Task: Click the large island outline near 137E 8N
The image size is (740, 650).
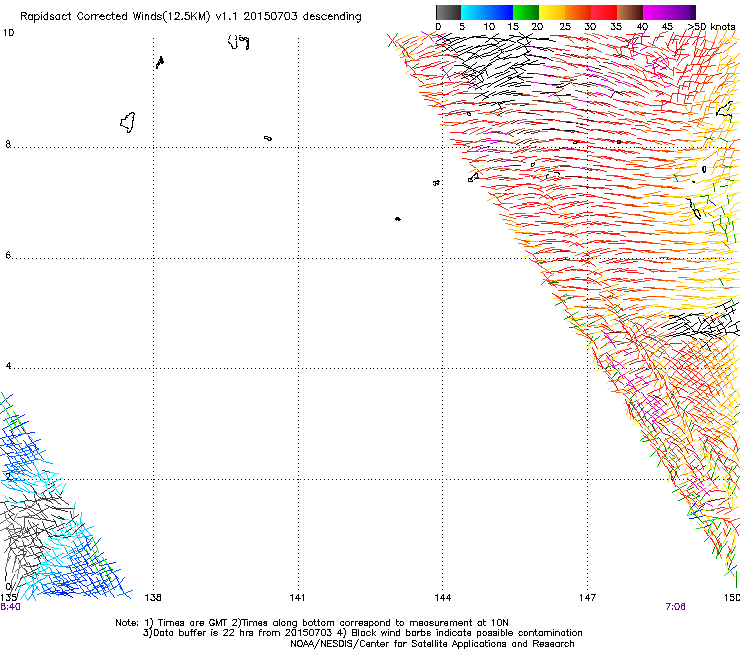Action: pyautogui.click(x=128, y=122)
